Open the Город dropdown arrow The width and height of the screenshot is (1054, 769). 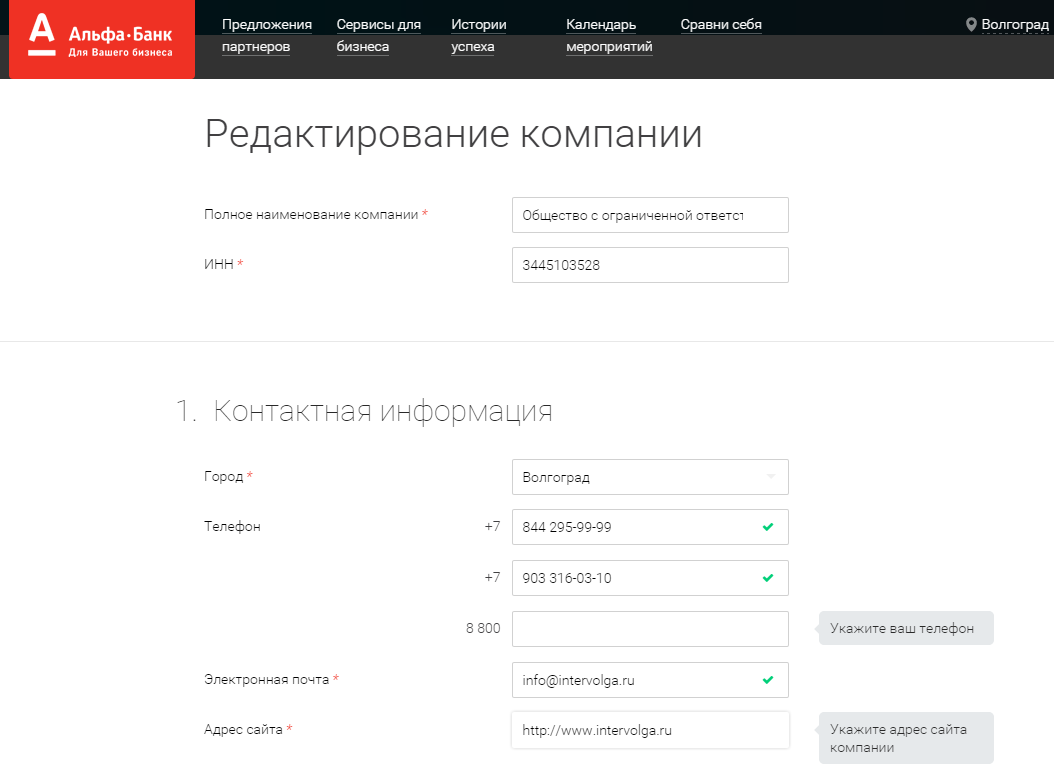(x=770, y=477)
